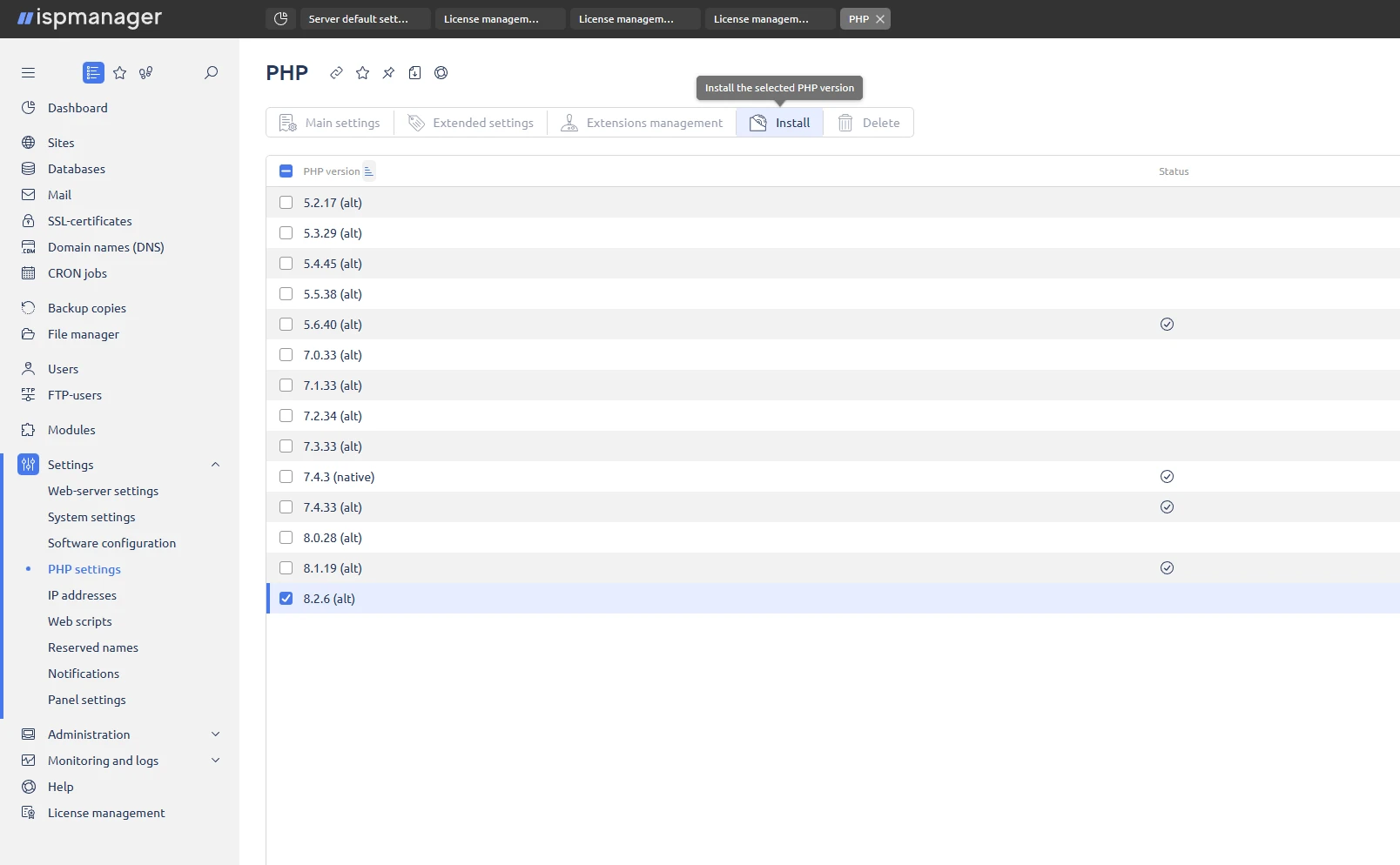
Task: Click the help lifebuoy icon beside PHP title
Action: click(441, 73)
